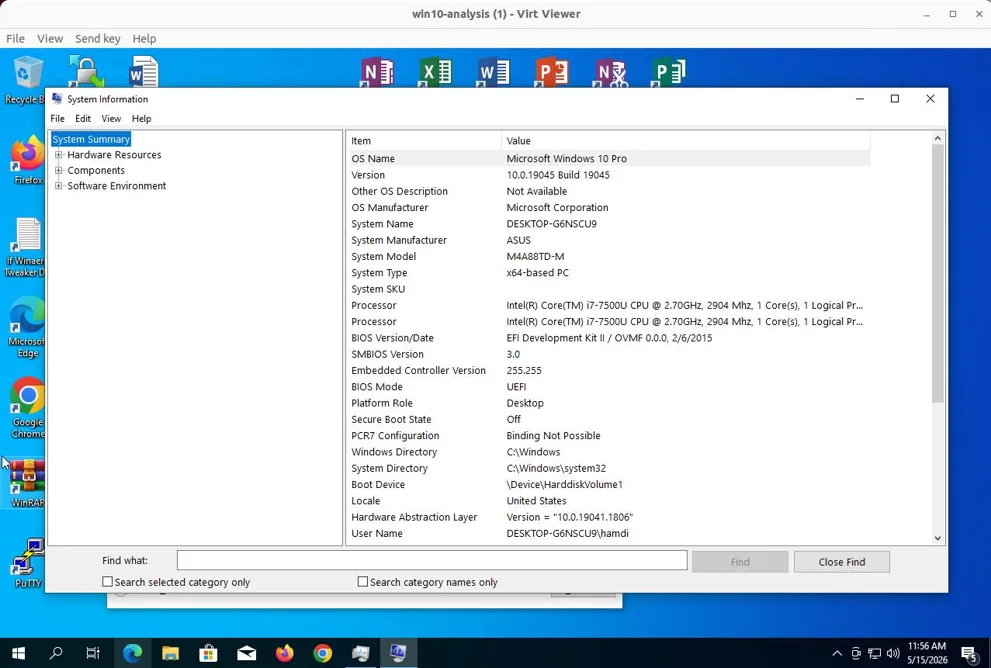Open Virt Viewer File menu

(x=15, y=39)
